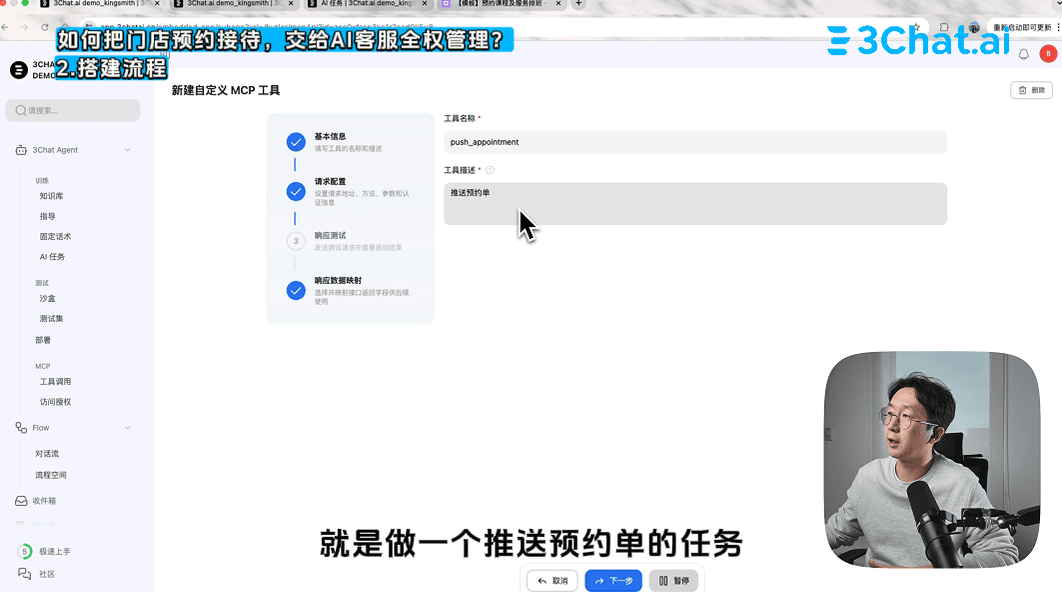
Task: Open AI 任务 in the sidebar
Action: (x=52, y=257)
